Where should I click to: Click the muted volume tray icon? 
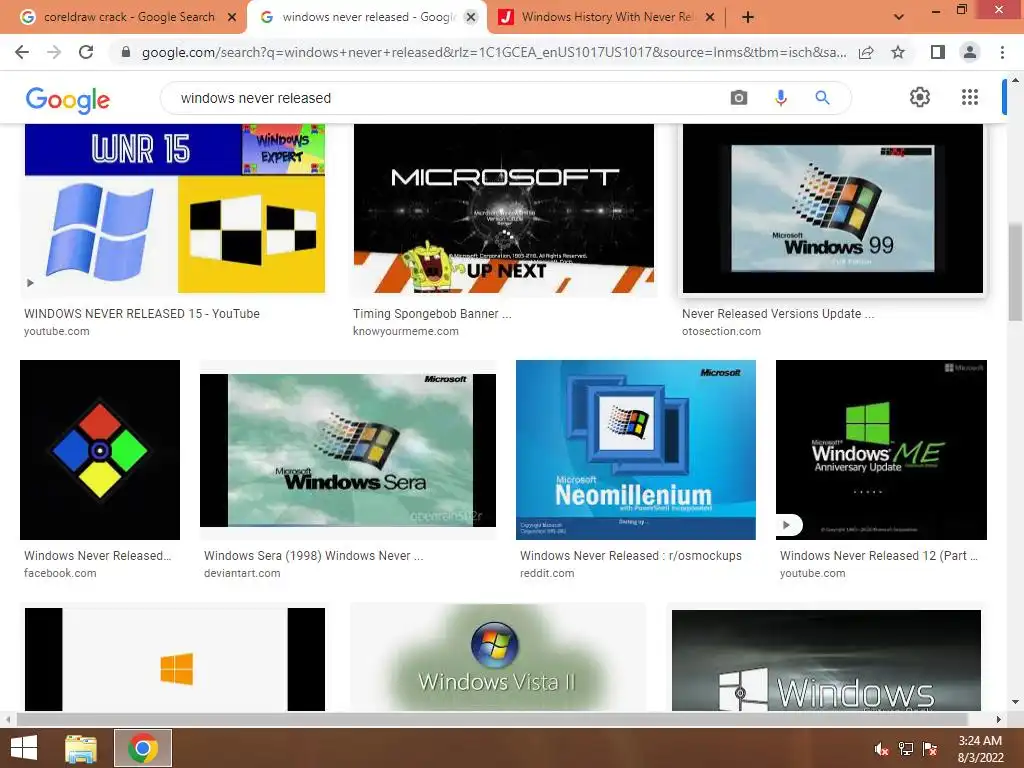(x=881, y=748)
